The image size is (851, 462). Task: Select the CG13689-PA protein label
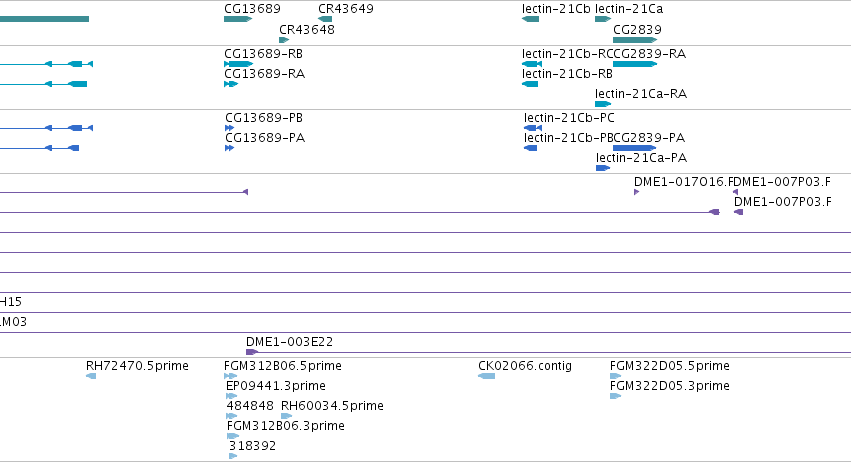[265, 138]
